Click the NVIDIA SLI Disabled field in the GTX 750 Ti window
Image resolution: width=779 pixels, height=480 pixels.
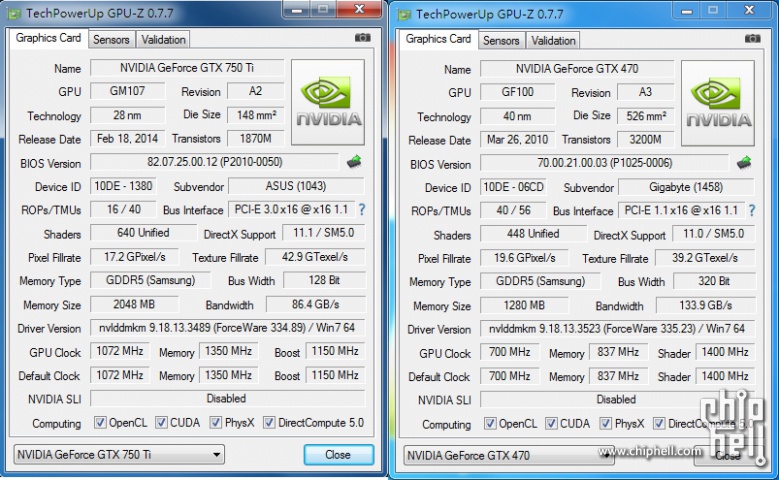(x=228, y=399)
